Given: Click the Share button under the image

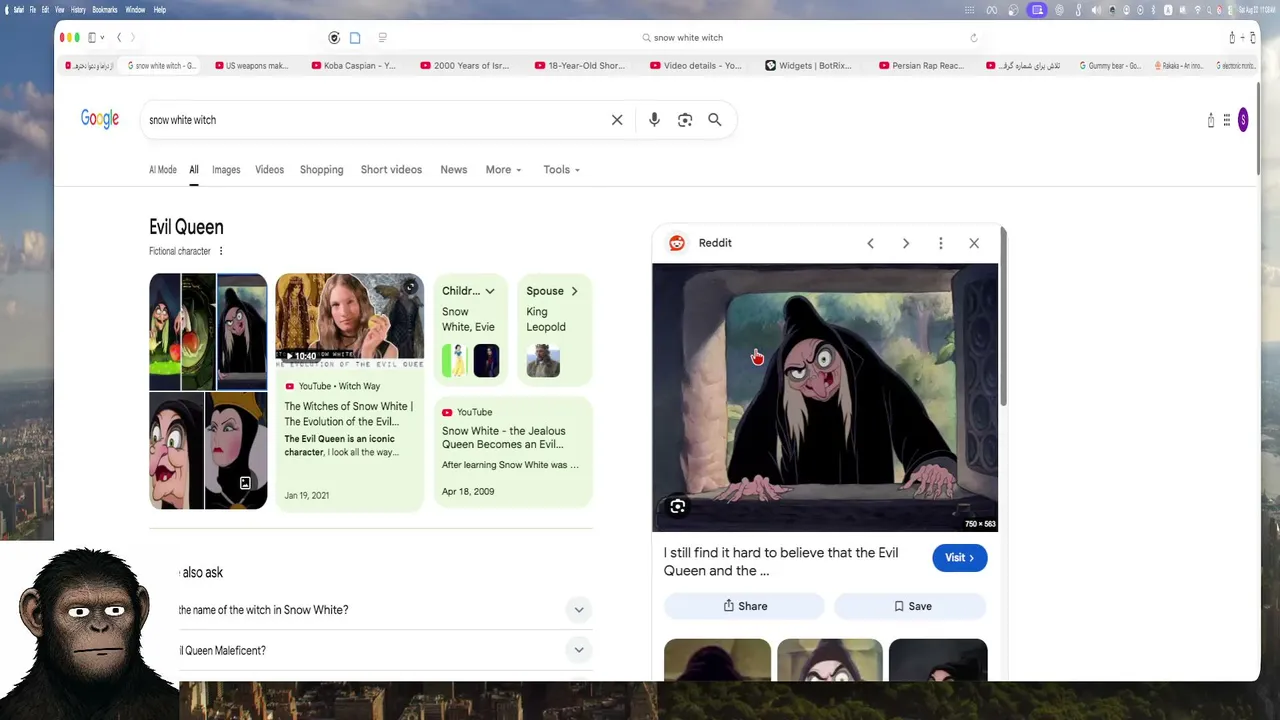Looking at the screenshot, I should coord(745,606).
